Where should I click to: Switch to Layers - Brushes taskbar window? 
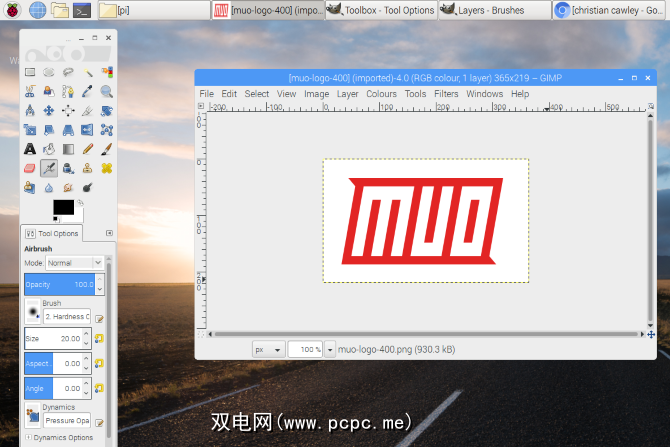coord(495,10)
